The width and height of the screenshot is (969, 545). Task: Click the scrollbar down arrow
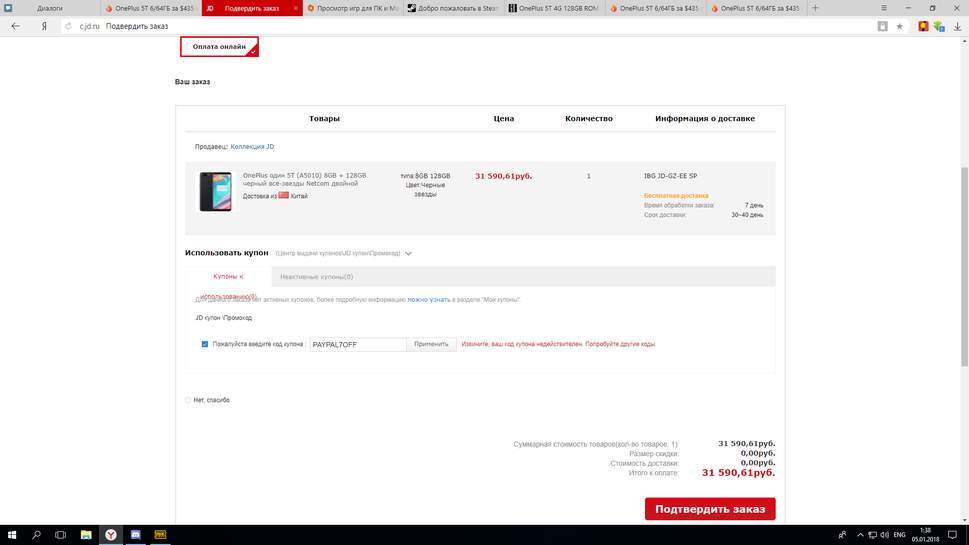pyautogui.click(x=964, y=520)
